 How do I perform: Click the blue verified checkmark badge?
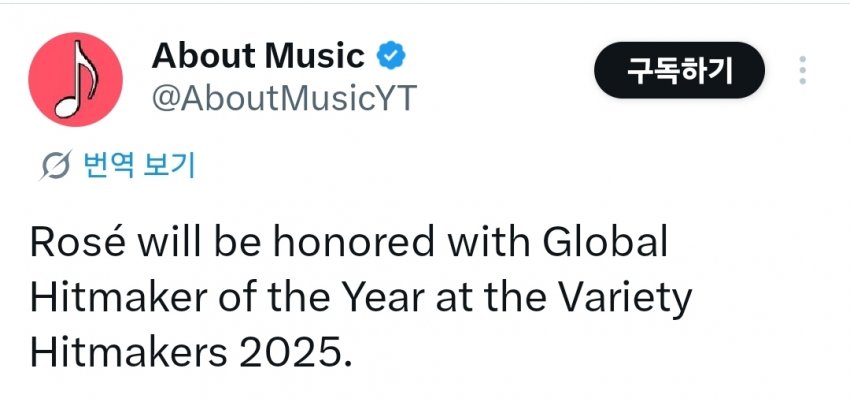pos(388,56)
